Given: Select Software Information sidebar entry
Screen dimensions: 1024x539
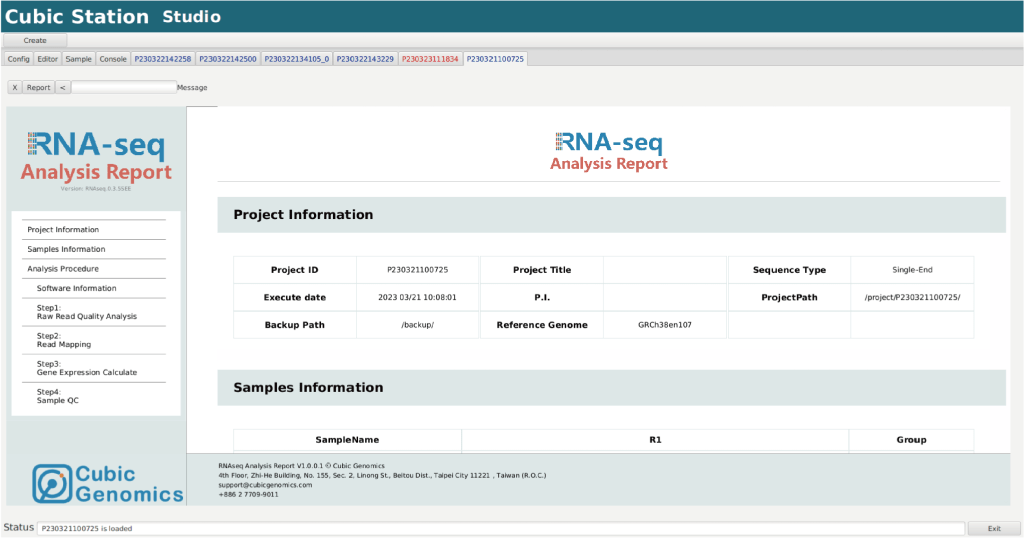Looking at the screenshot, I should 76,288.
